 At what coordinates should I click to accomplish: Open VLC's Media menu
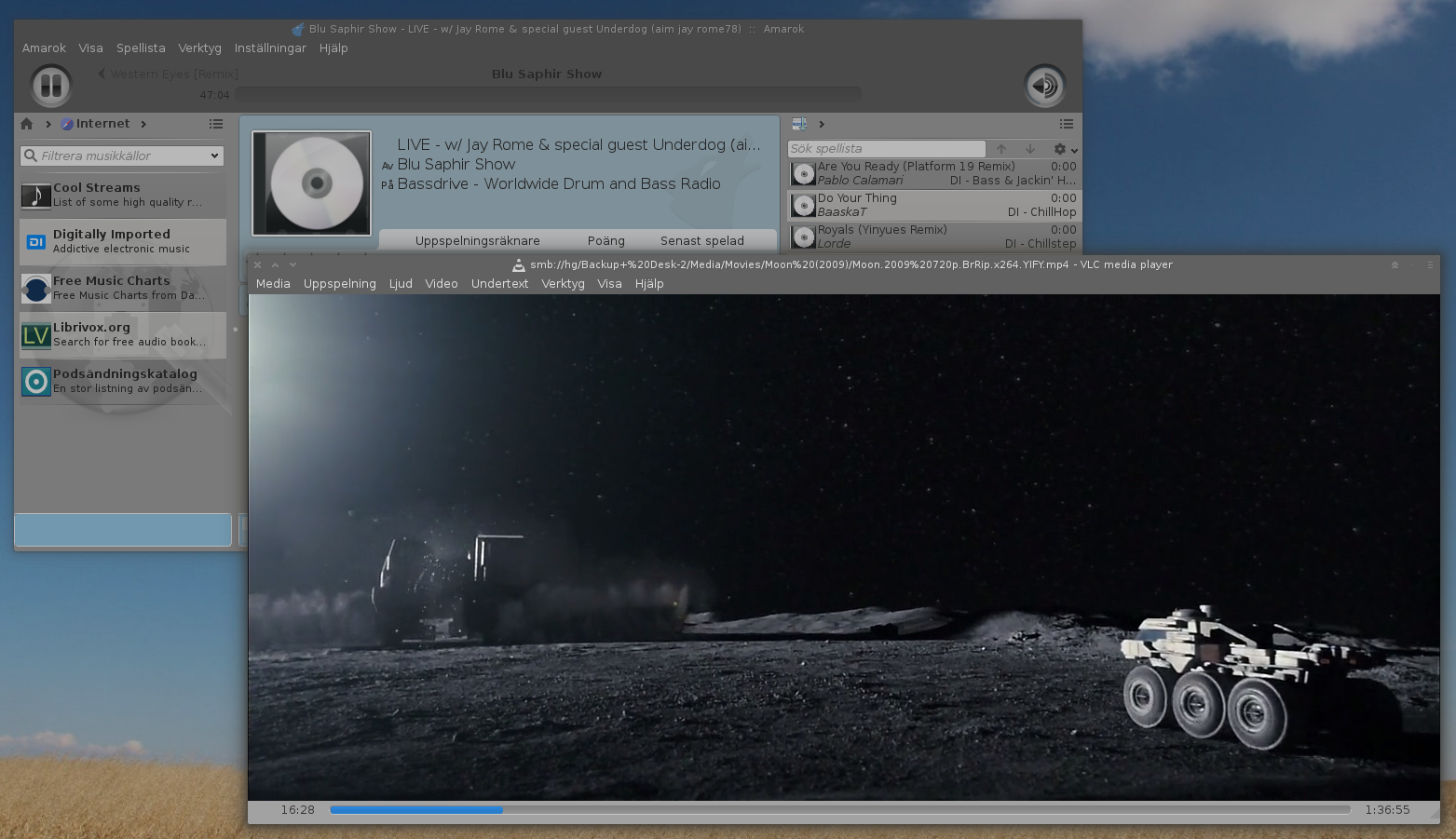coord(273,283)
